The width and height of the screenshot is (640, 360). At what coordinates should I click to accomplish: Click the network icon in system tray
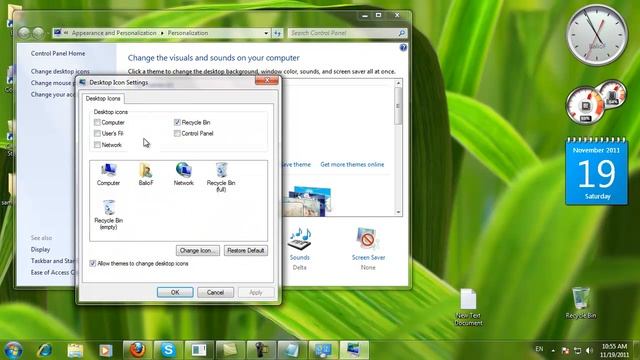pos(578,350)
